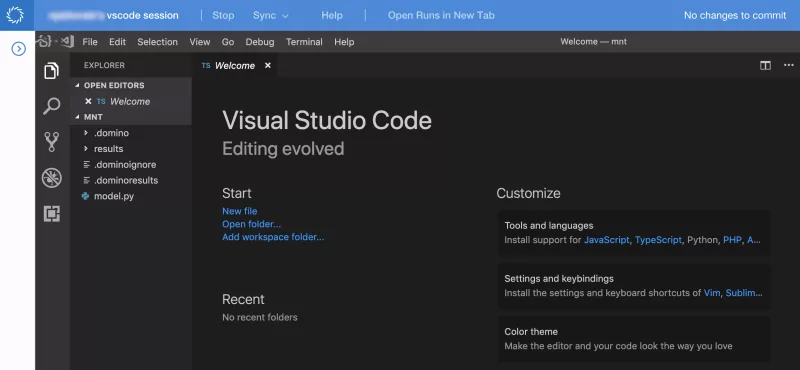Split the editor to the right
The image size is (800, 370).
[765, 65]
